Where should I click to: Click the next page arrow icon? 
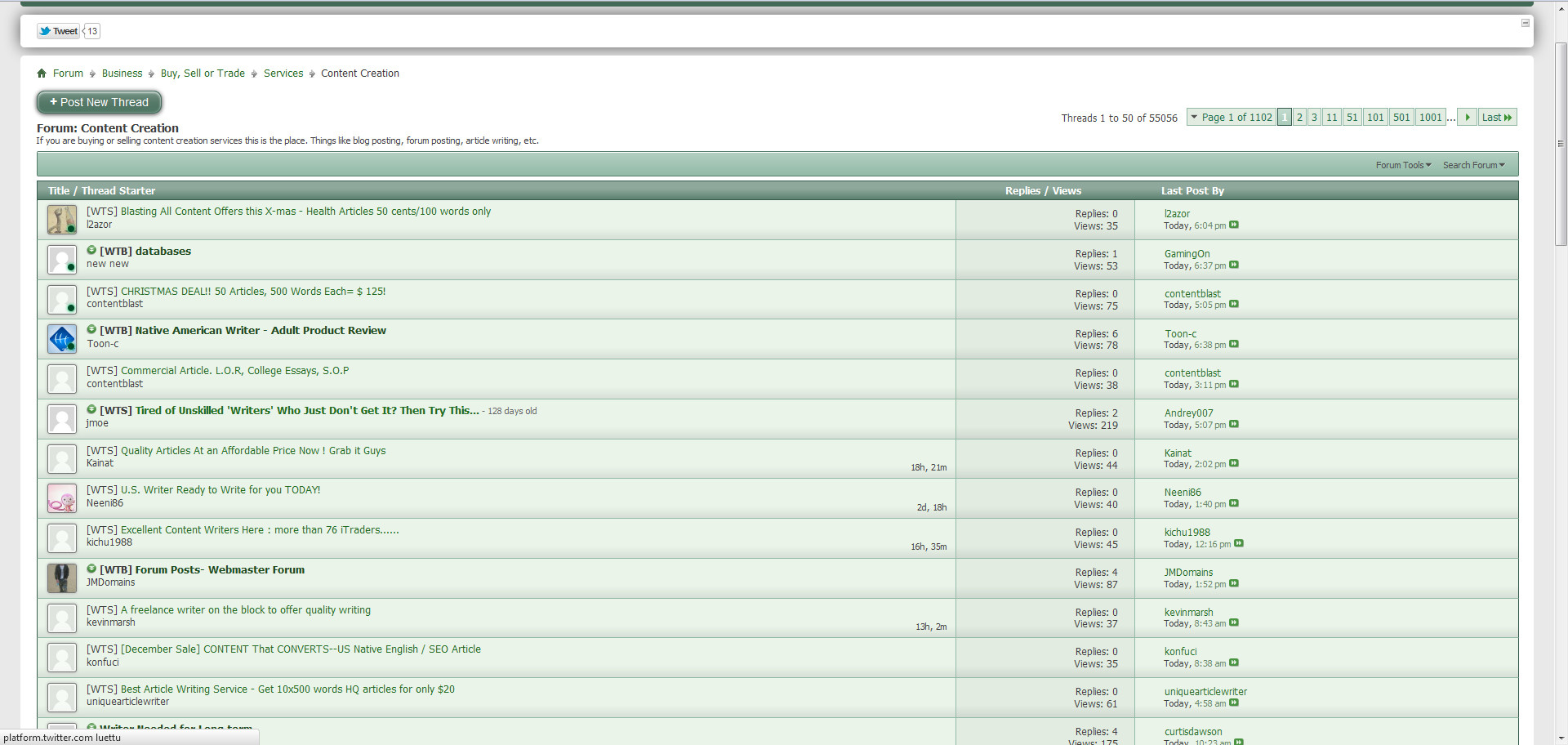(1468, 117)
